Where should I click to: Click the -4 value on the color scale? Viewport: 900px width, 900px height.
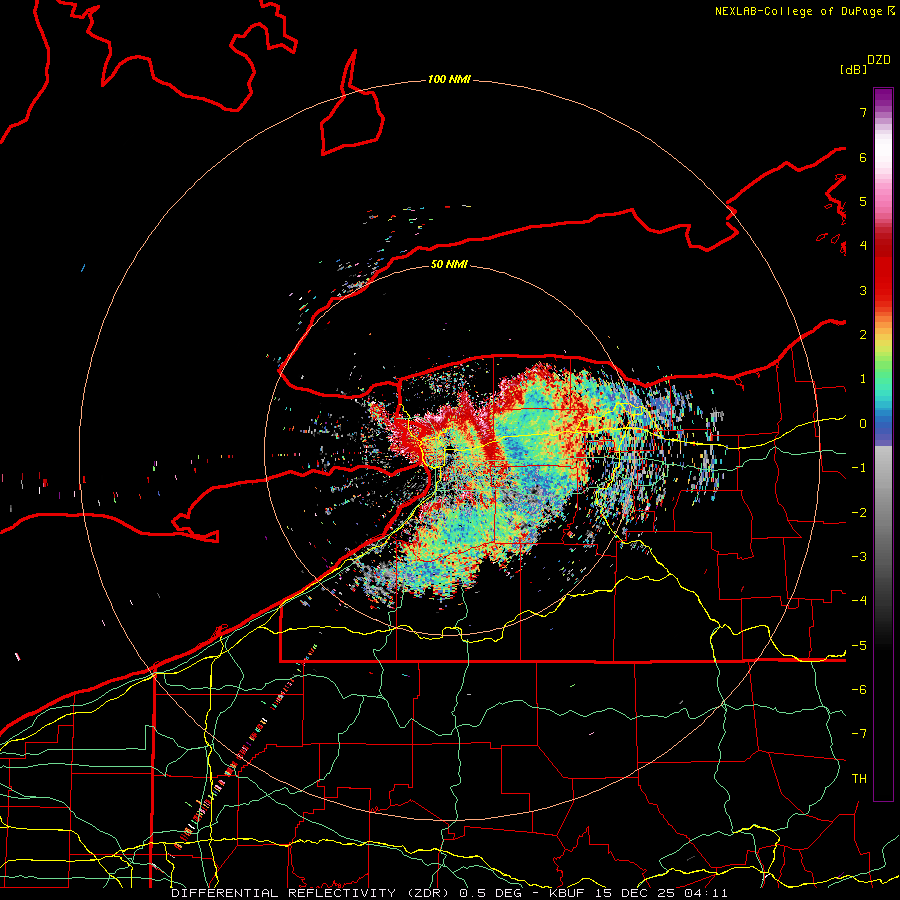click(859, 601)
